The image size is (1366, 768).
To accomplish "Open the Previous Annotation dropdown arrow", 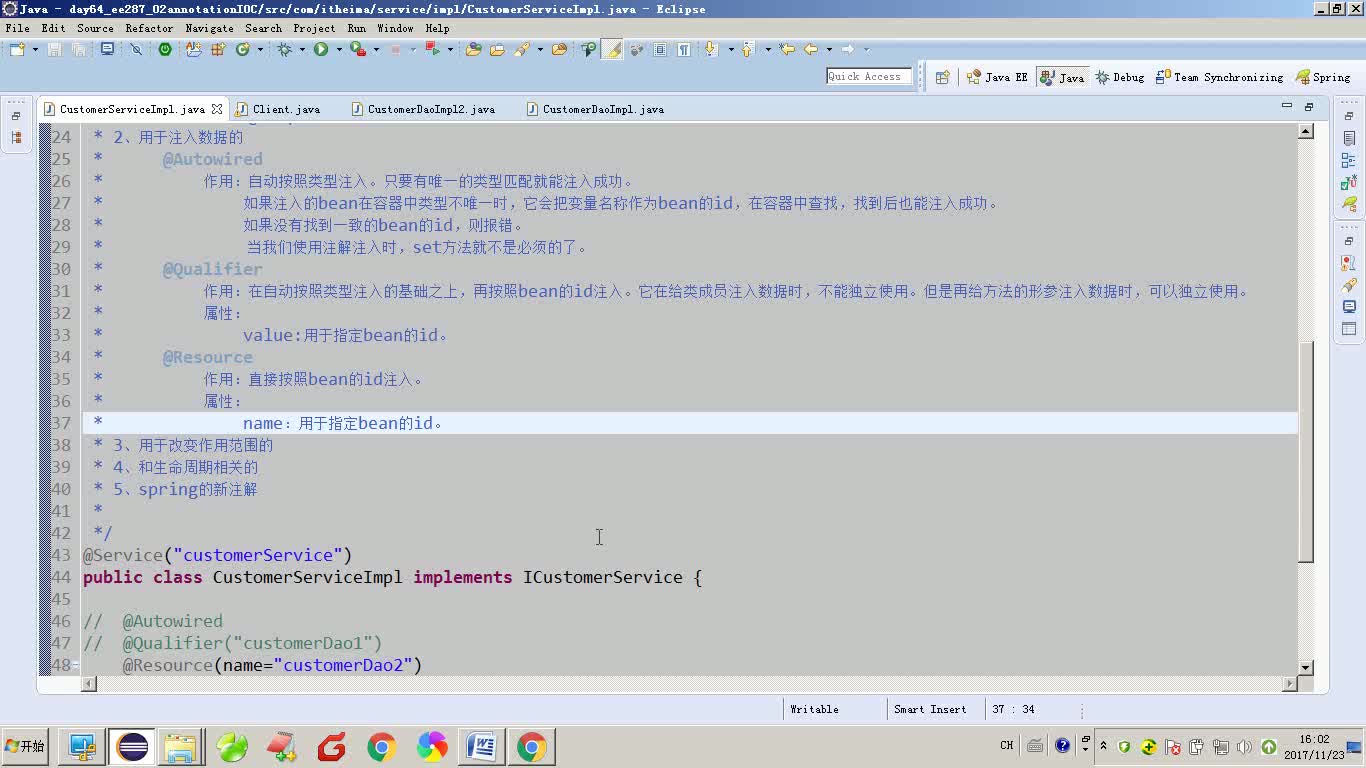I will [x=767, y=49].
